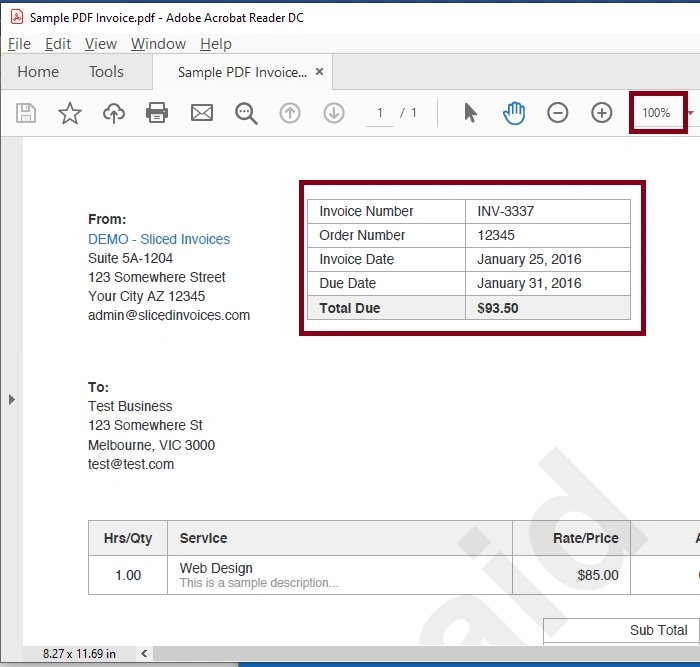
Task: Send file by email envelope icon
Action: coord(202,113)
